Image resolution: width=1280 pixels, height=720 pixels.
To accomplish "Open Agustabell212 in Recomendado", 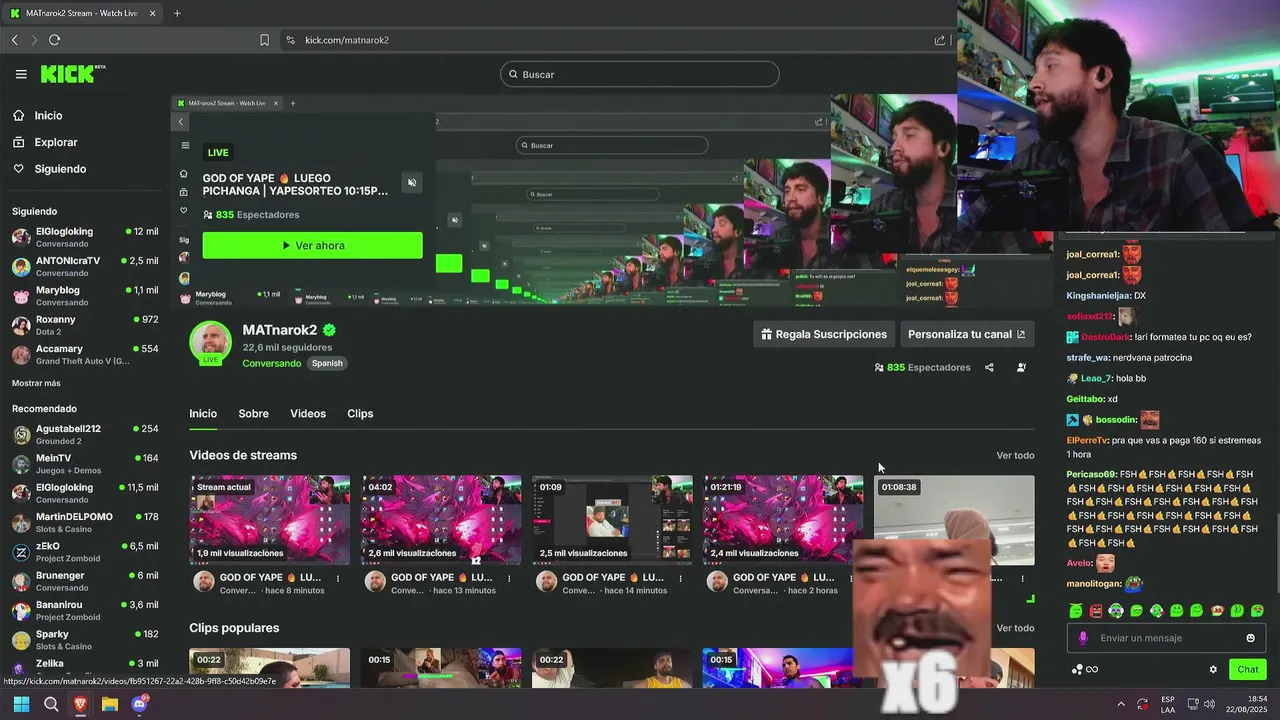I will click(85, 434).
